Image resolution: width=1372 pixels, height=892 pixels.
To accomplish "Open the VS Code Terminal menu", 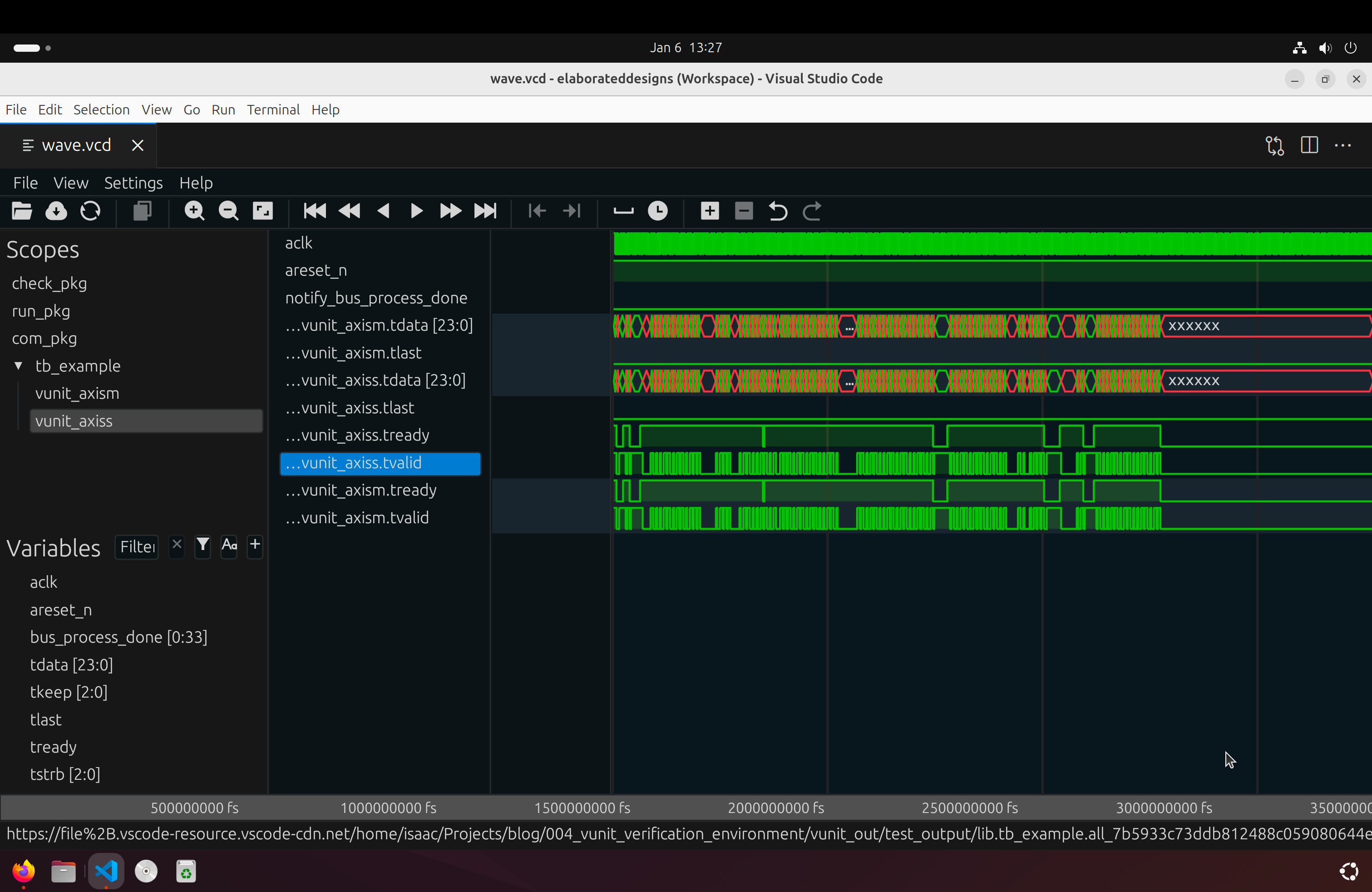I will tap(273, 109).
